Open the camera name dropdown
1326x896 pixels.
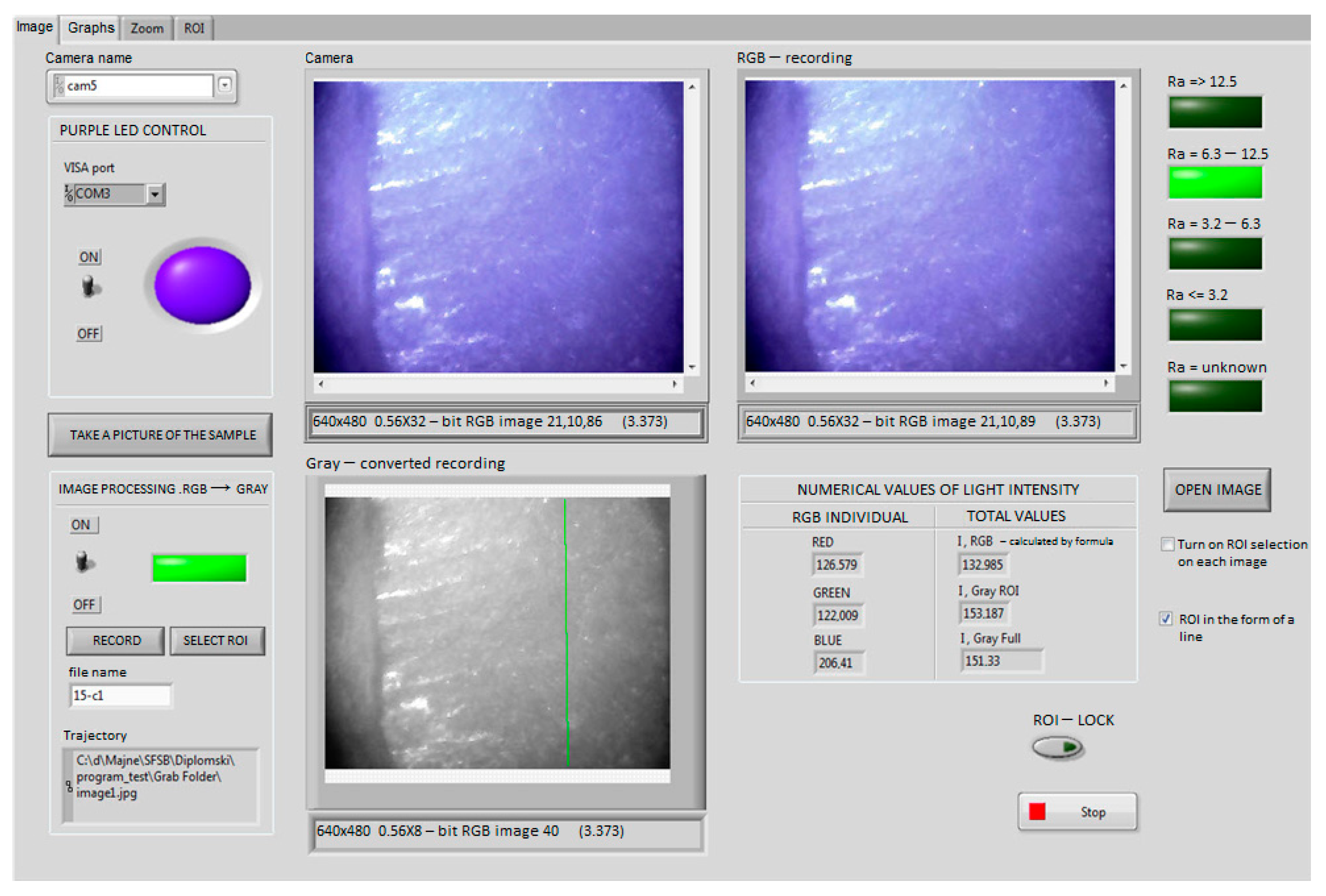pos(225,85)
